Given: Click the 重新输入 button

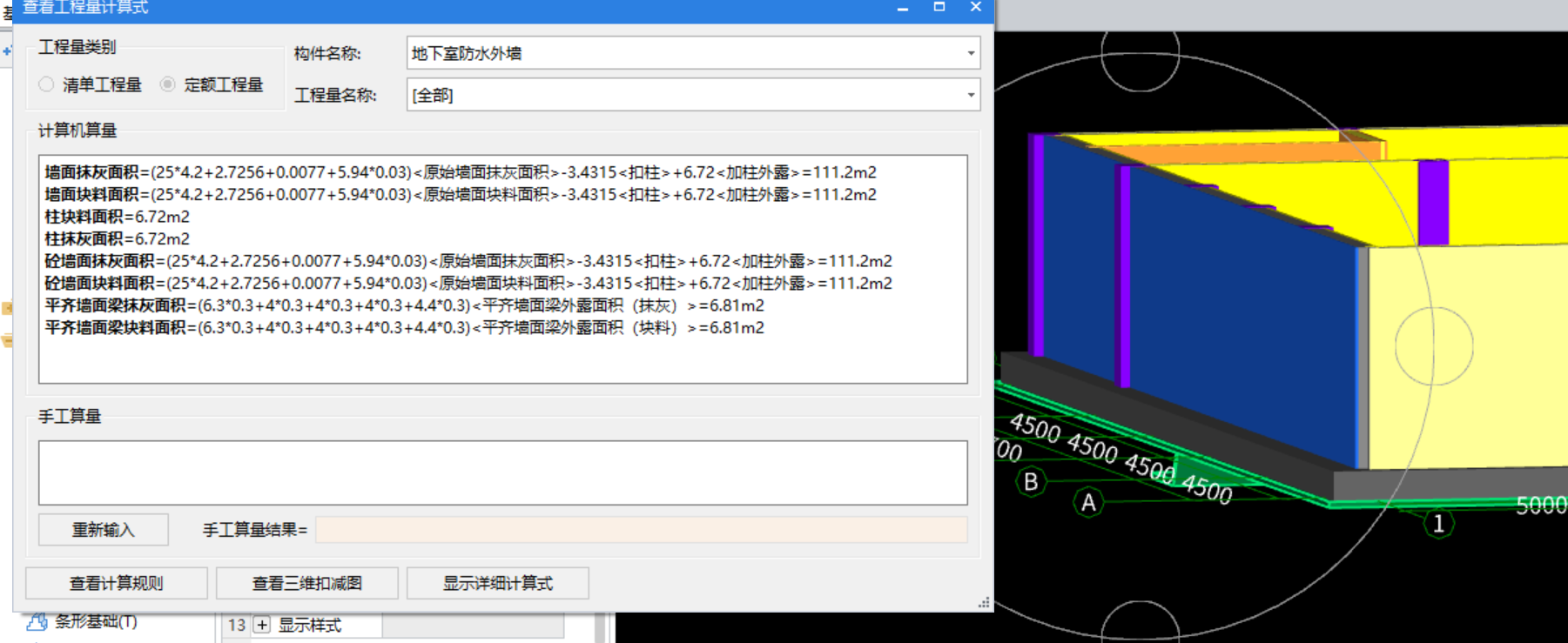Looking at the screenshot, I should tap(104, 530).
